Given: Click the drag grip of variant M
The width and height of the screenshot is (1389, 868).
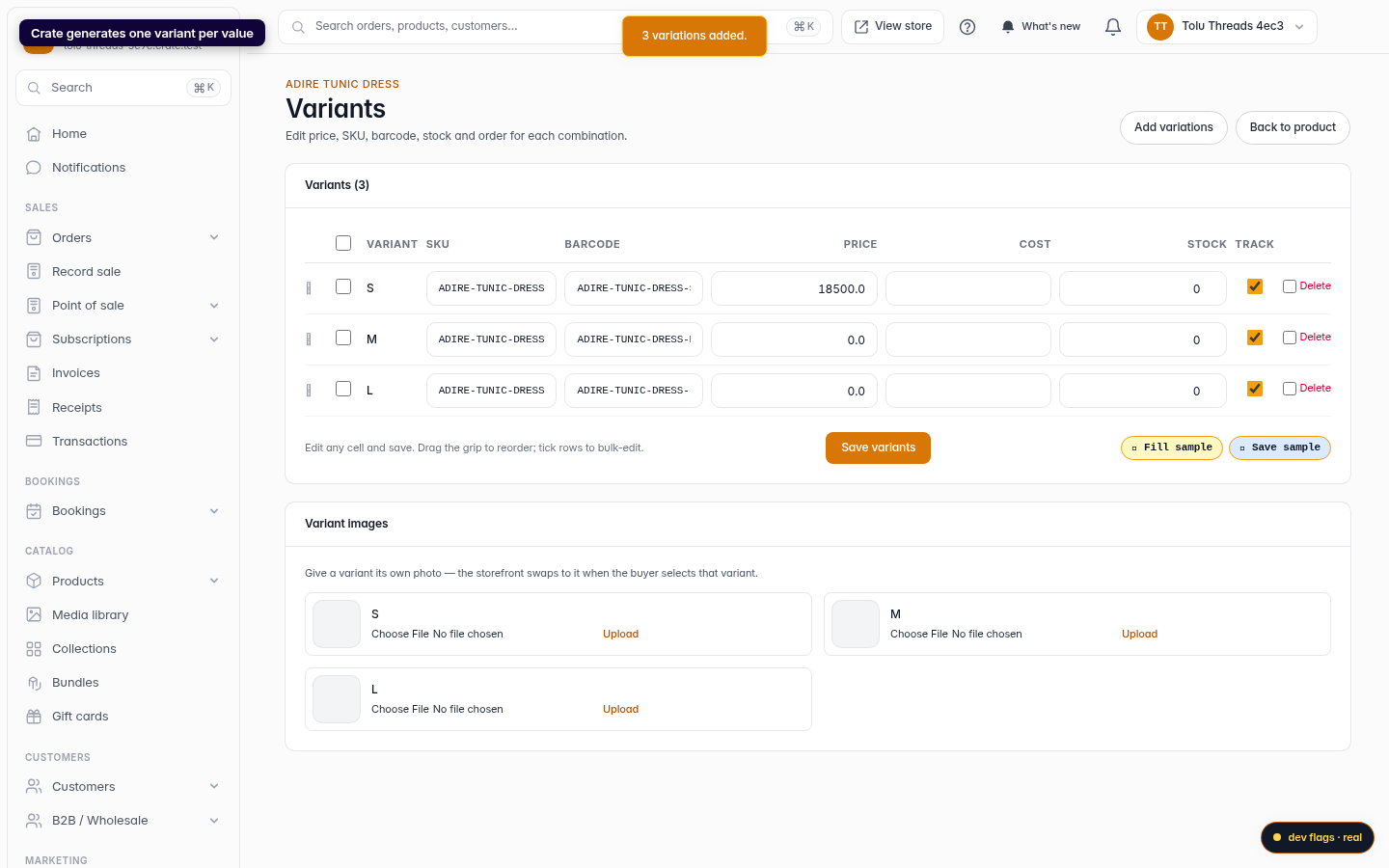Looking at the screenshot, I should point(309,339).
